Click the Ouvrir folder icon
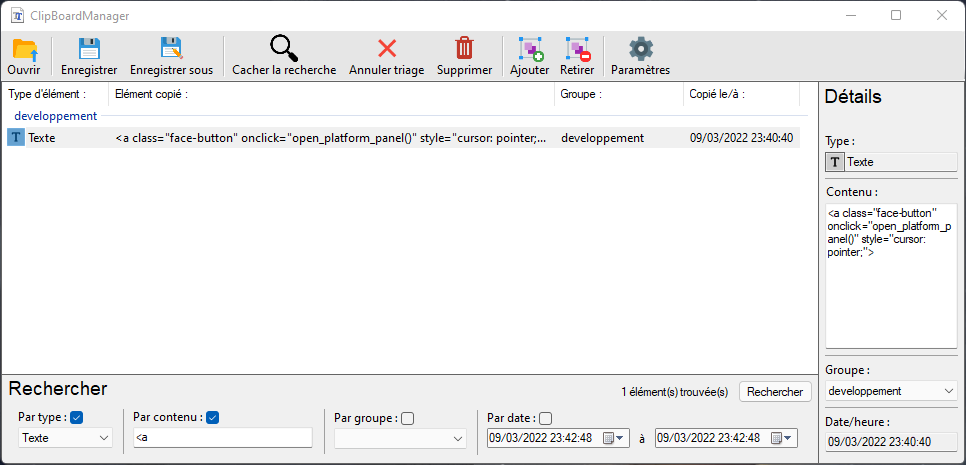Screen dimensions: 966x465 click(x=24, y=50)
